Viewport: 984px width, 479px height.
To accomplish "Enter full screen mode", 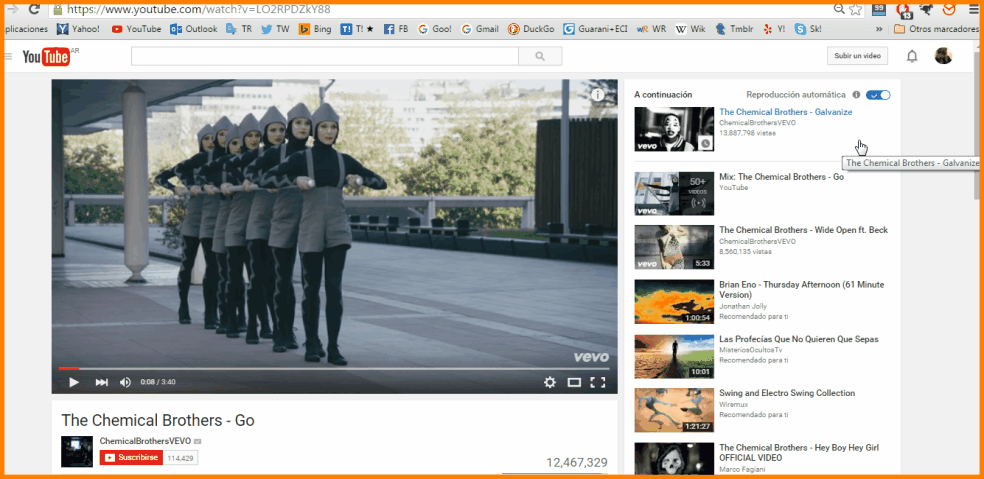I will coord(598,382).
